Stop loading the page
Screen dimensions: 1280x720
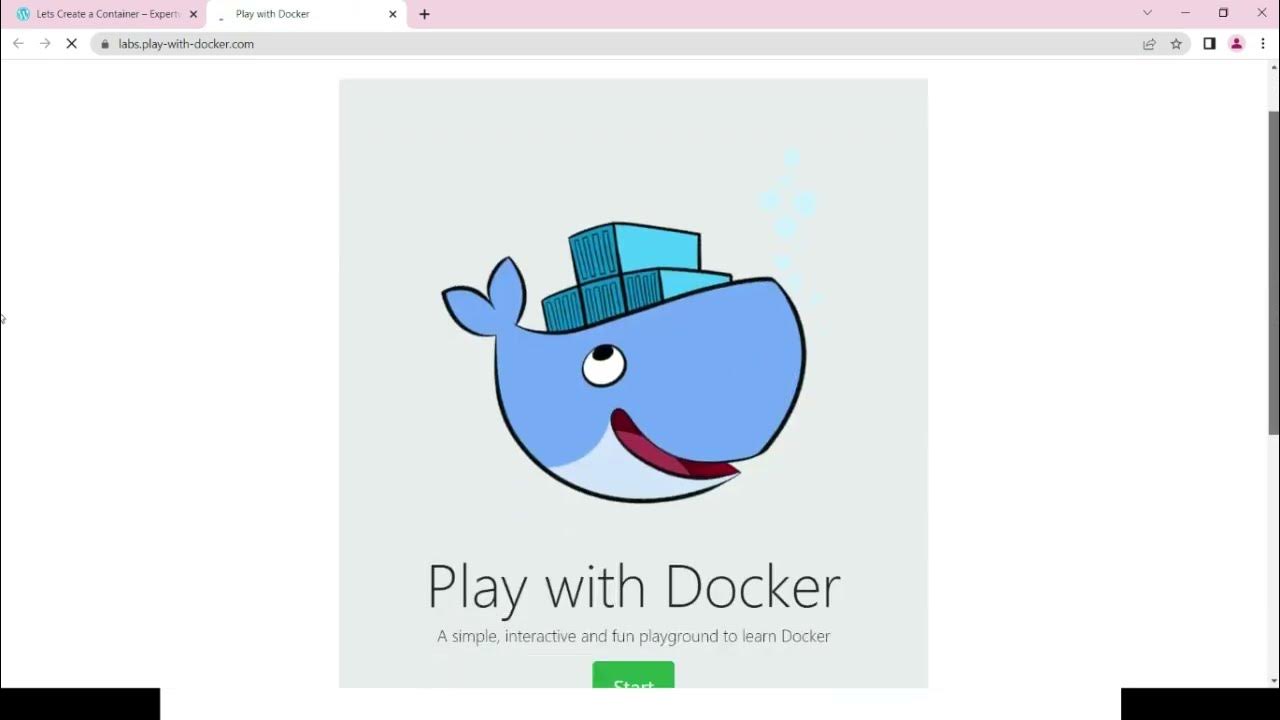pos(72,44)
